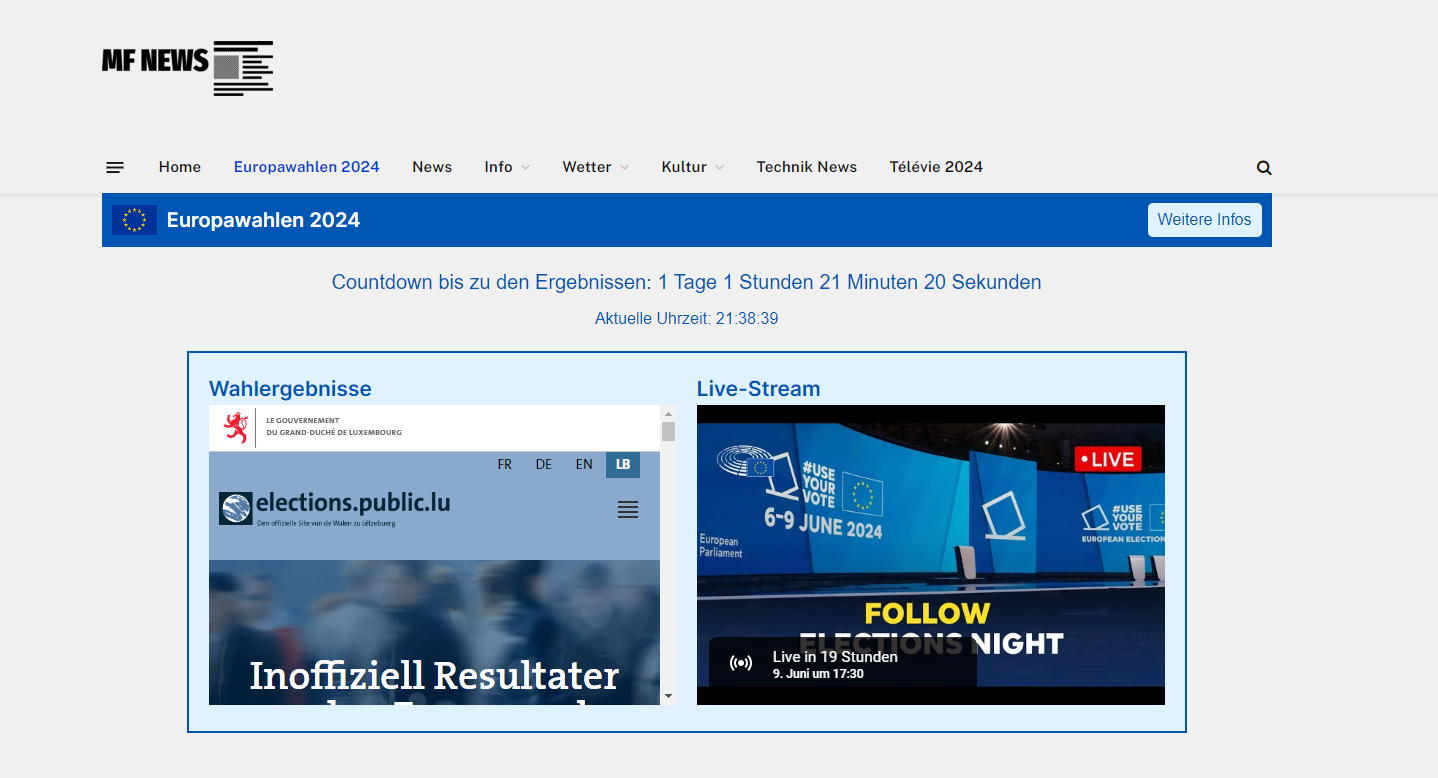Open the Télévie 2024 link

tap(936, 167)
